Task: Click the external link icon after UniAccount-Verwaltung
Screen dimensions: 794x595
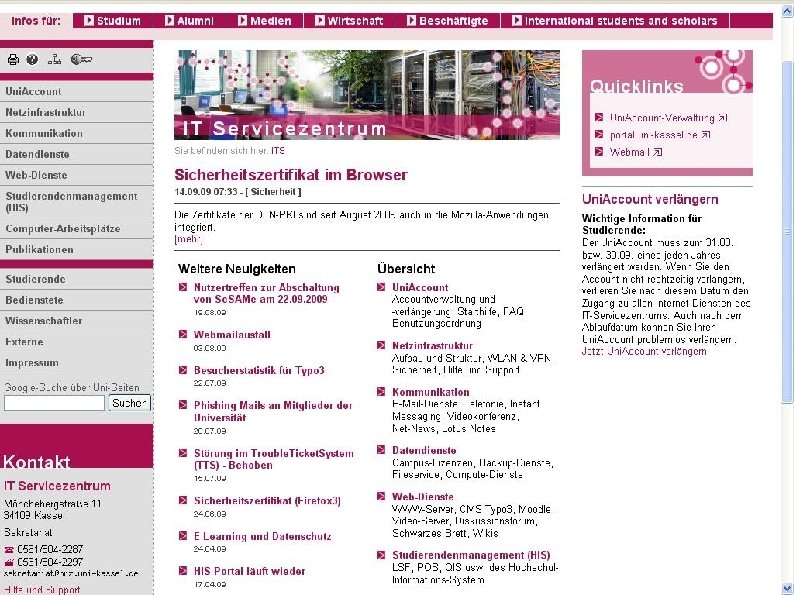Action: click(x=723, y=118)
